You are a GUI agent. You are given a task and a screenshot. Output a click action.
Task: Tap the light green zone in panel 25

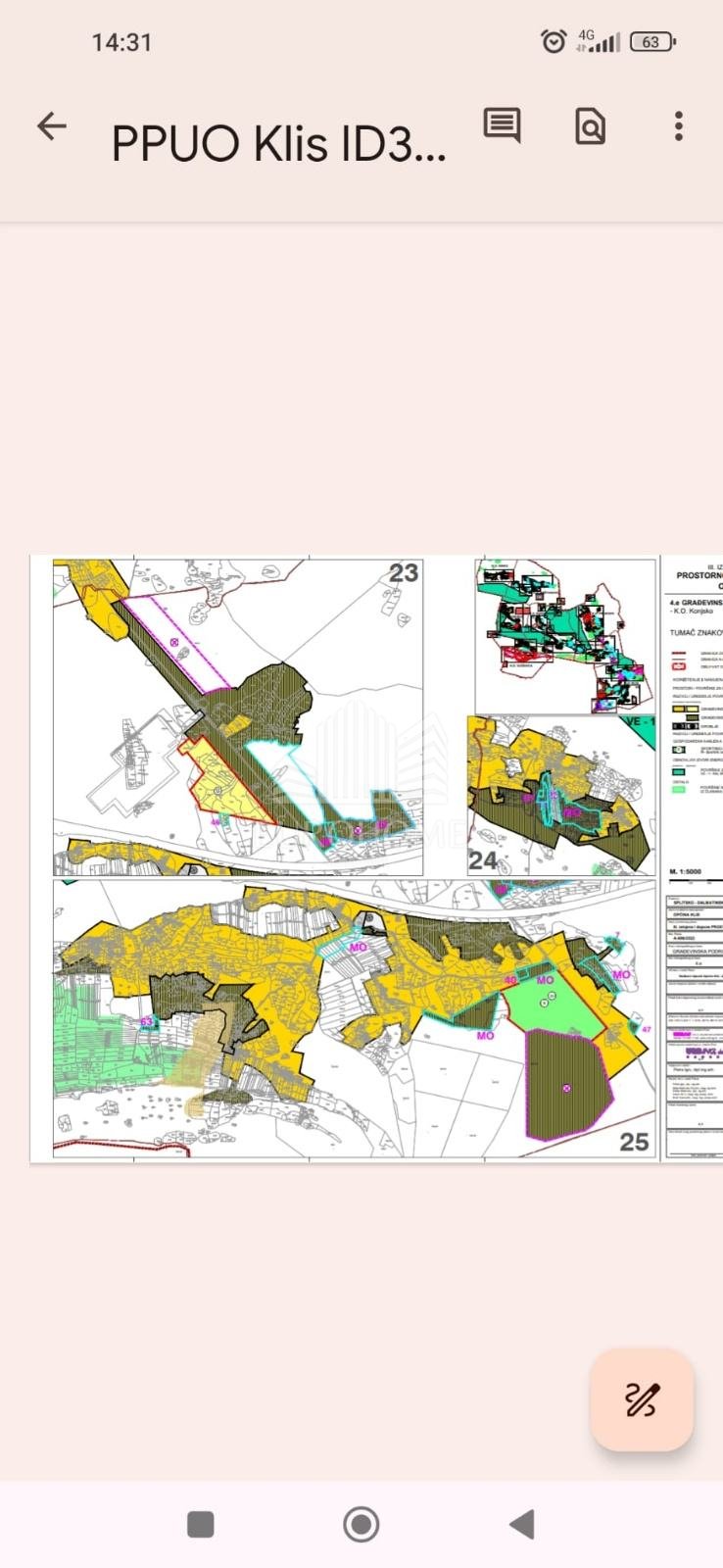point(554,1007)
